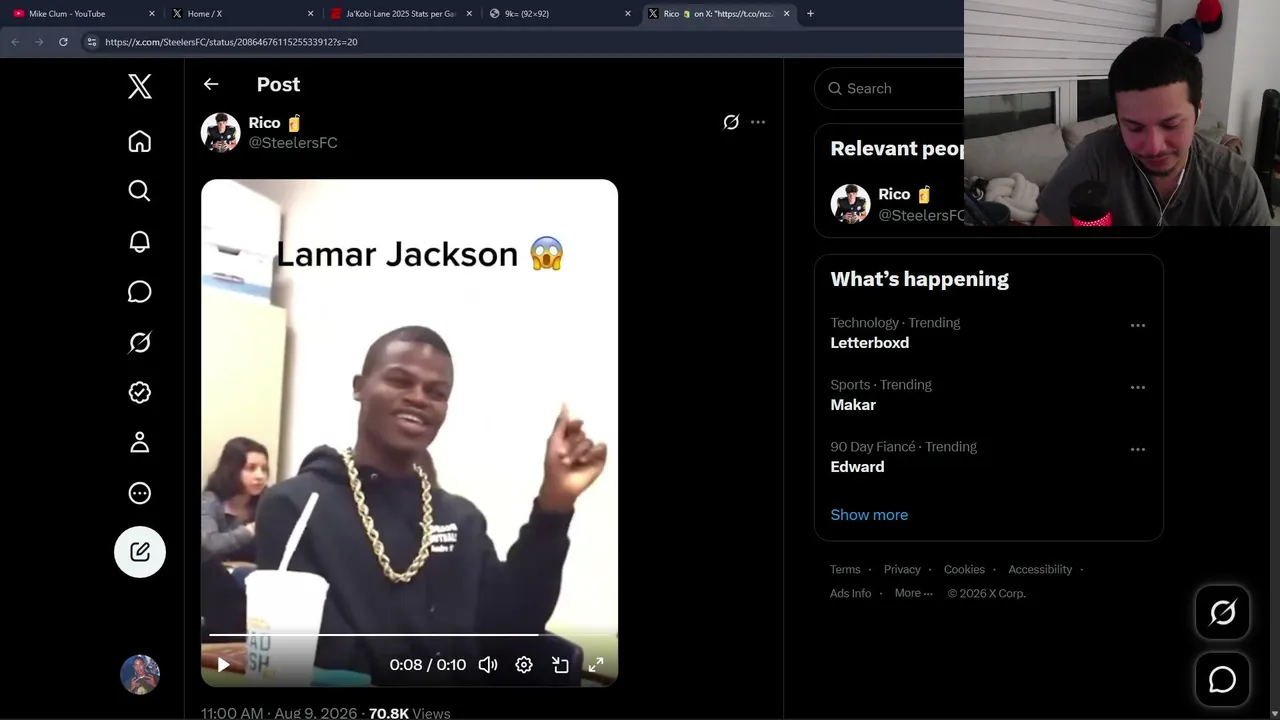This screenshot has width=1280, height=720.
Task: Open the Cookies footer link
Action: pyautogui.click(x=964, y=570)
